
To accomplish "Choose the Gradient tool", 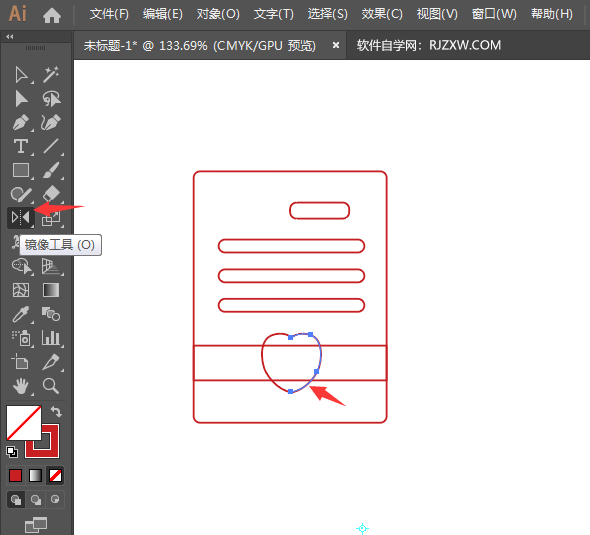I will click(x=51, y=290).
